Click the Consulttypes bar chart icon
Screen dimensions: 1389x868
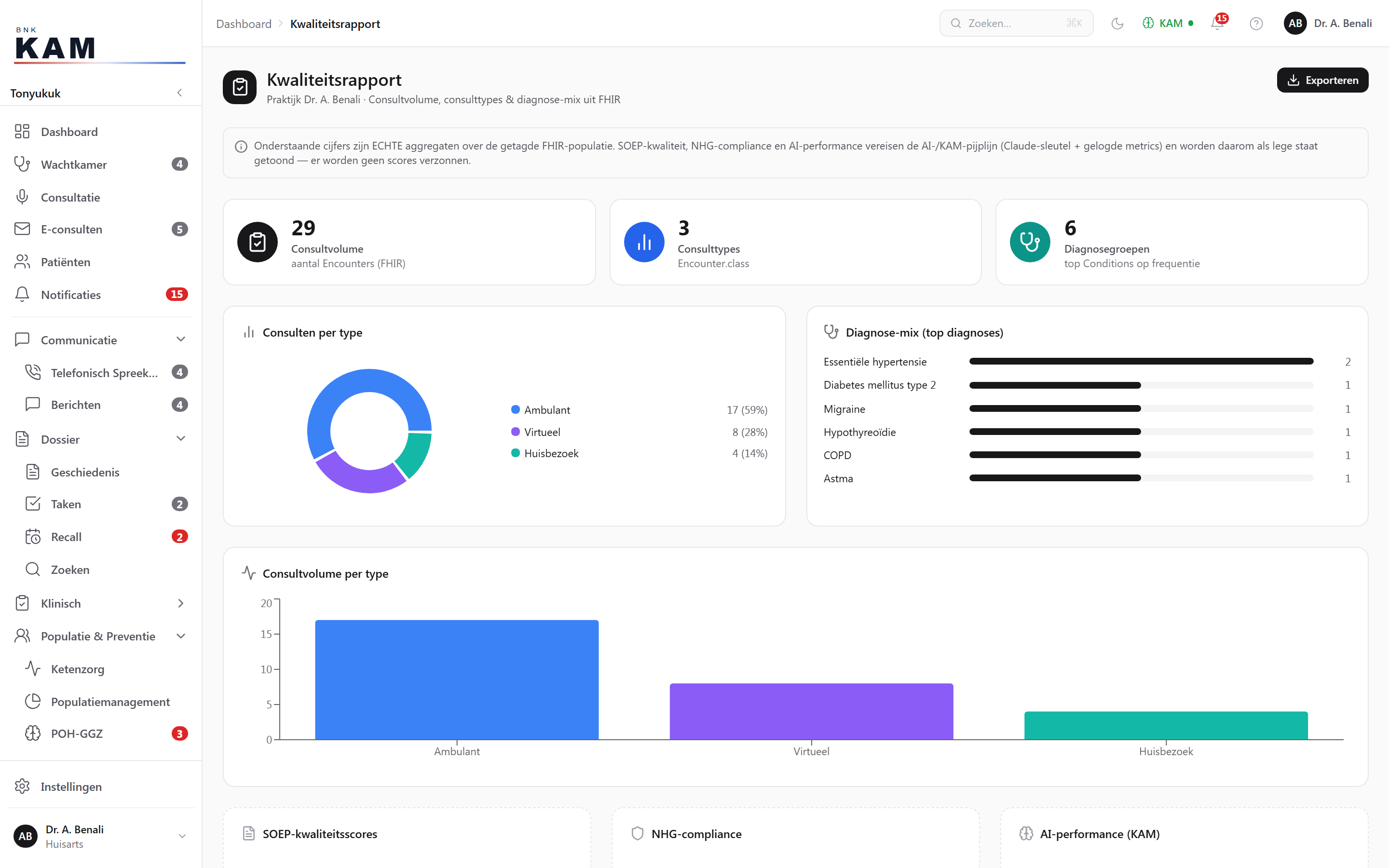point(644,242)
